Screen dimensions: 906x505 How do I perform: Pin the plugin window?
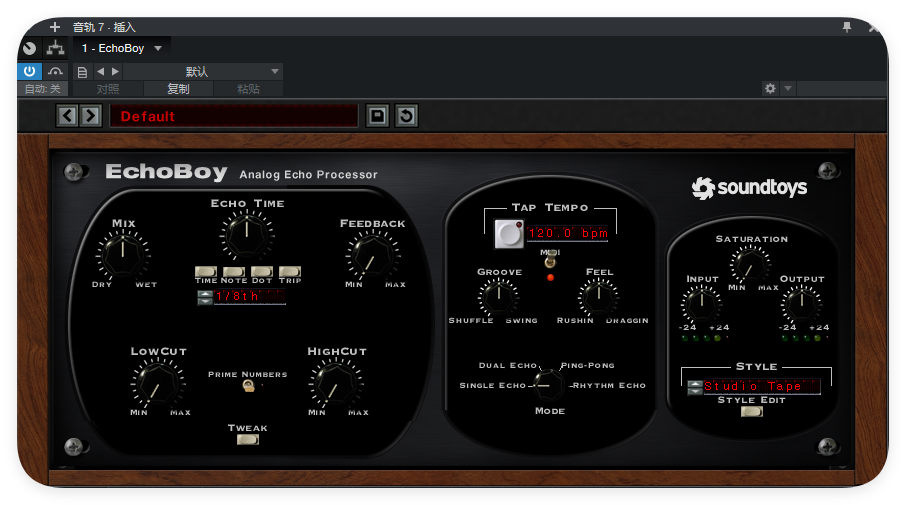coord(846,27)
